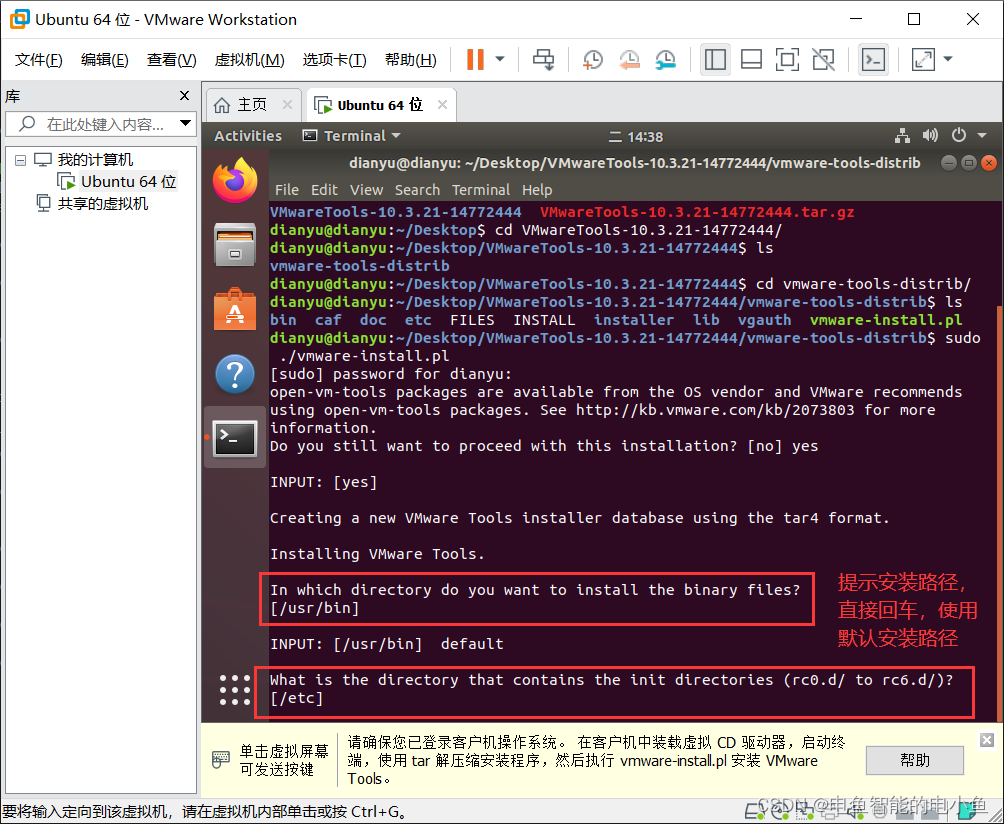The width and height of the screenshot is (1004, 824).
Task: Open the Terminal app menu in top bar
Action: point(351,136)
